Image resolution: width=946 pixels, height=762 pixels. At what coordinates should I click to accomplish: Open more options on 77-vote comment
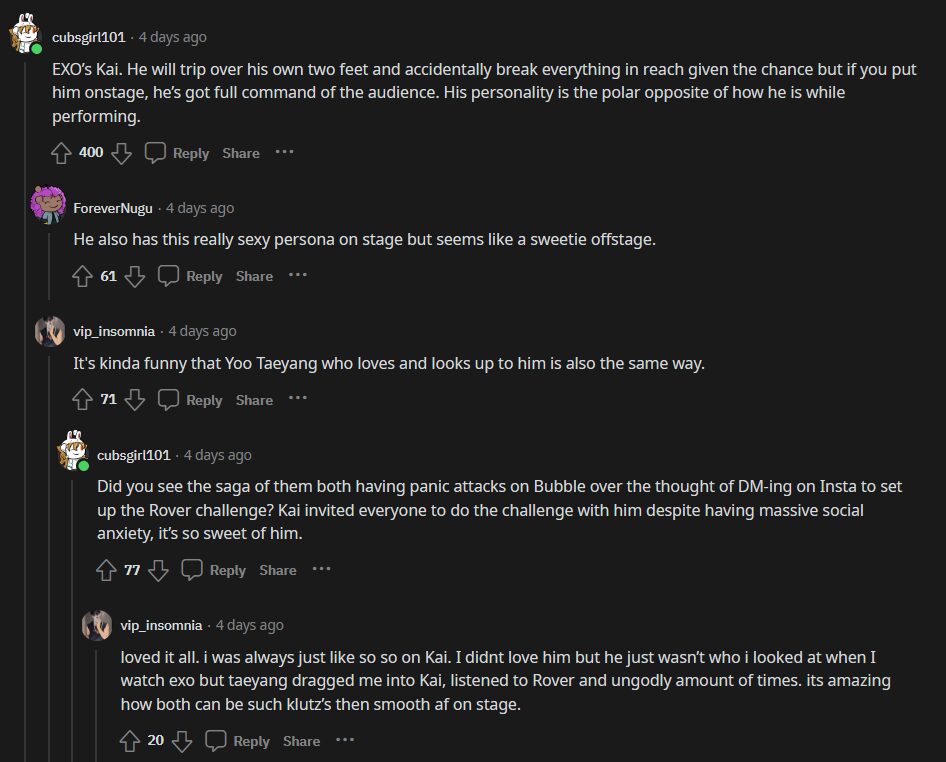pyautogui.click(x=321, y=569)
